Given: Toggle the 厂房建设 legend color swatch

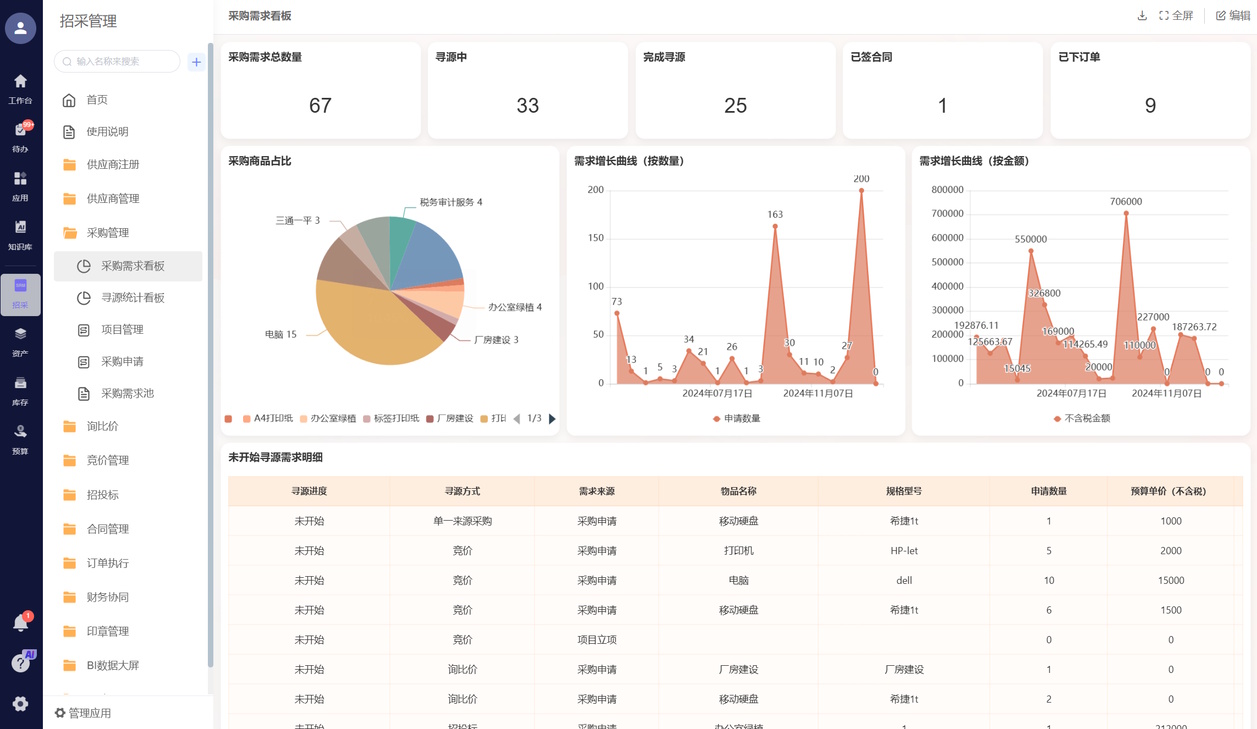Looking at the screenshot, I should click(430, 419).
